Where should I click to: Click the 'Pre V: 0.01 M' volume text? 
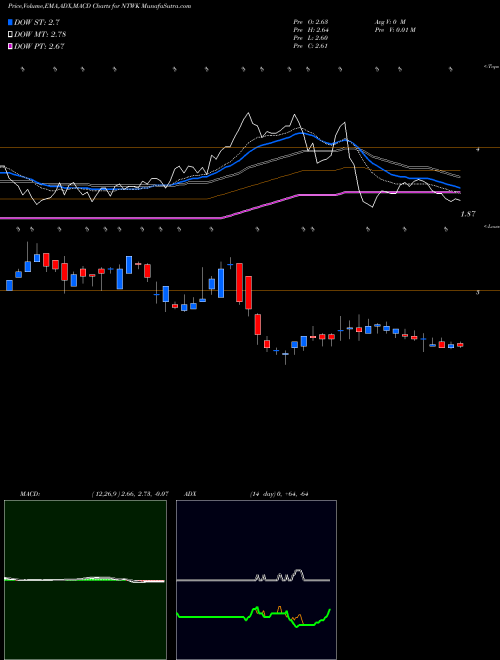pyautogui.click(x=395, y=30)
